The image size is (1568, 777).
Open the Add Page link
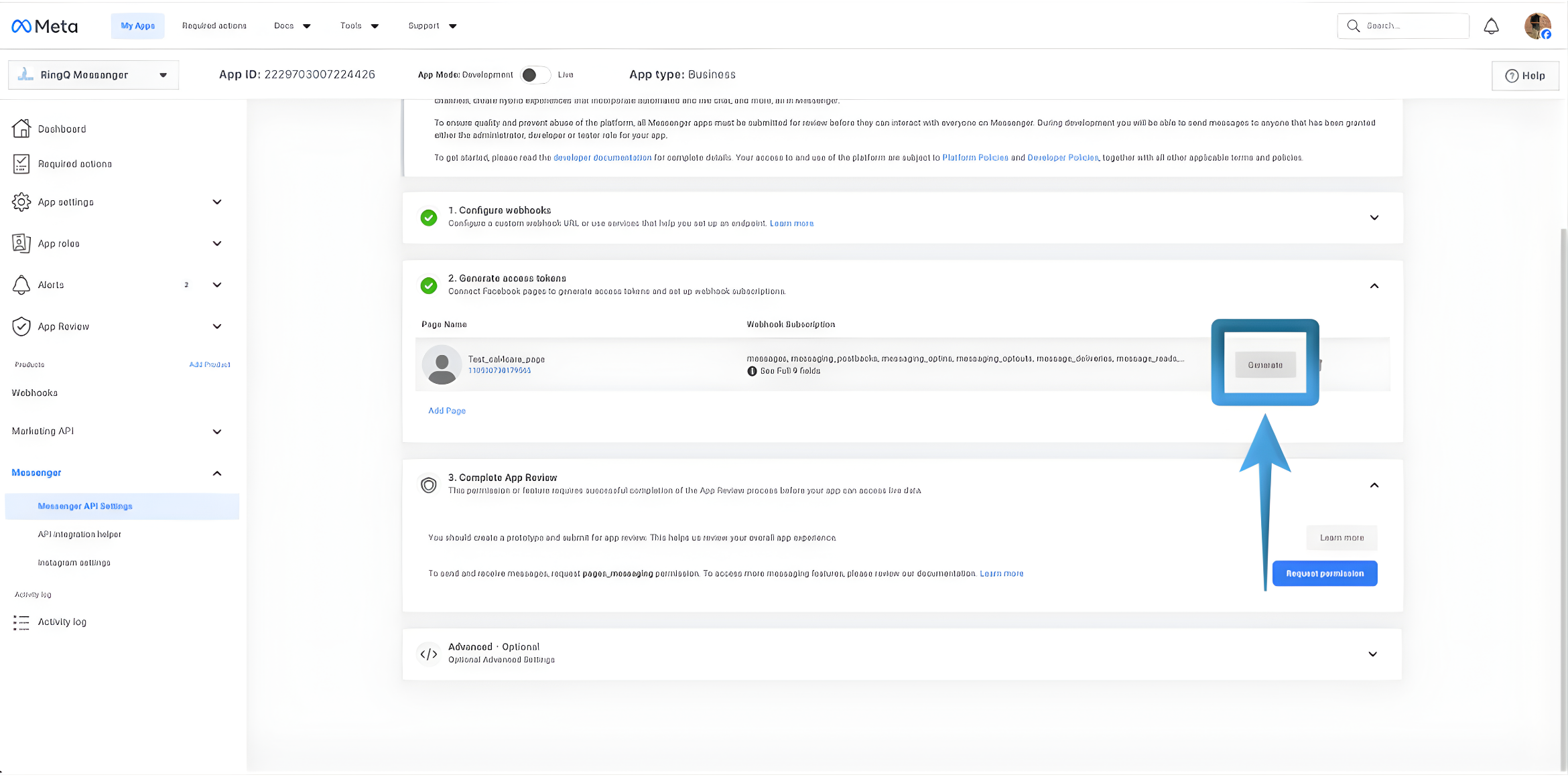446,410
